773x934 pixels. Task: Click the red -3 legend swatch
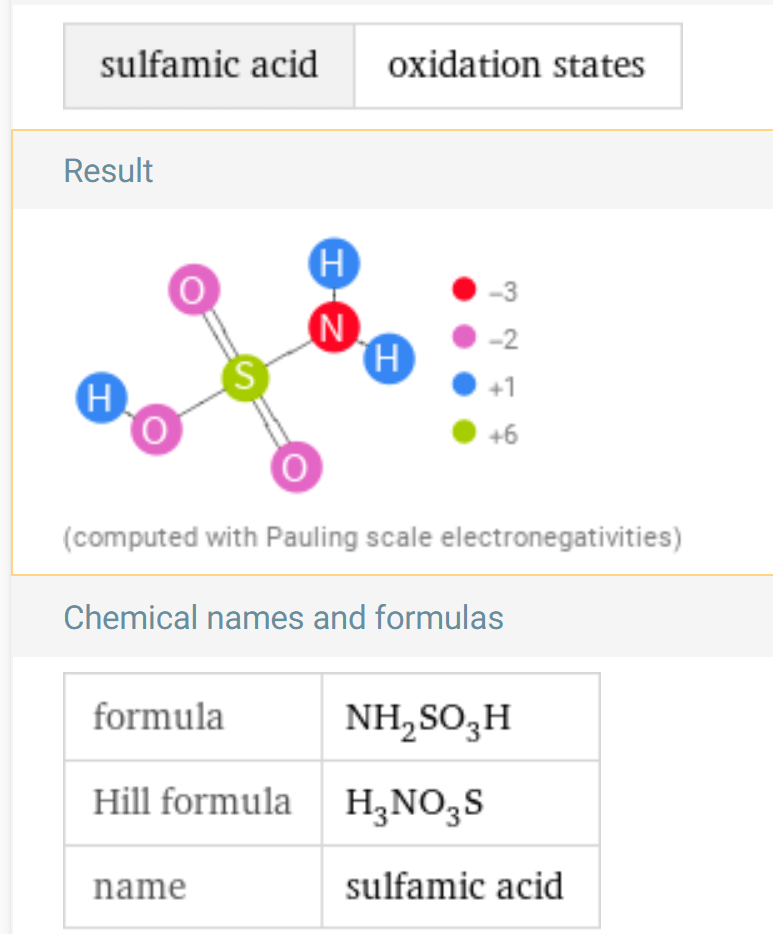464,289
